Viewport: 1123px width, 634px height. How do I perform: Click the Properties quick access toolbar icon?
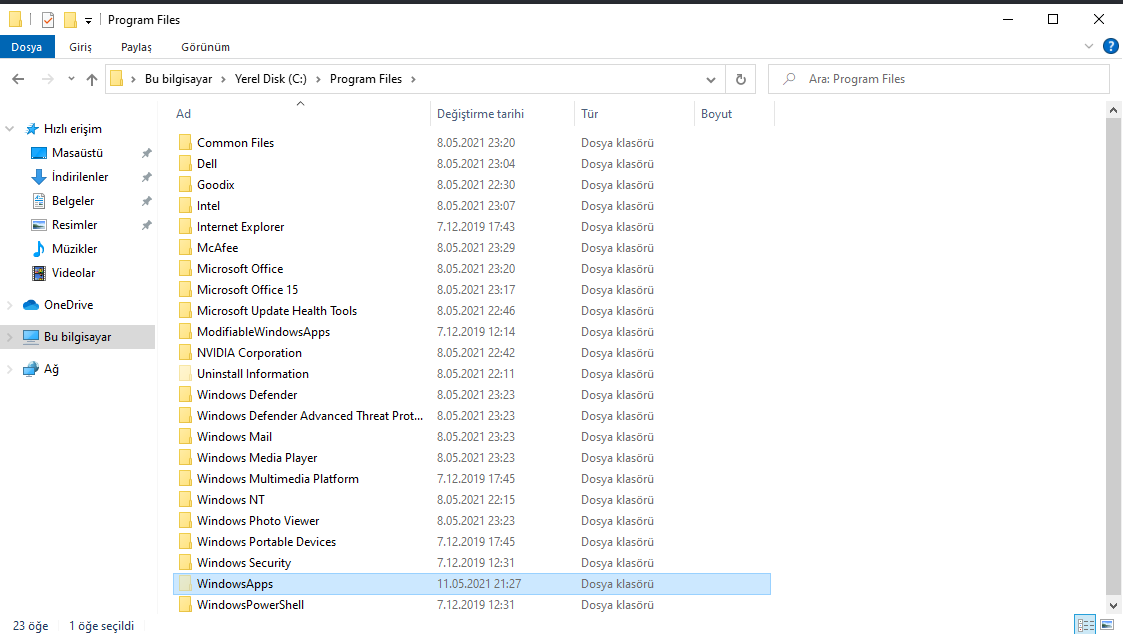(48, 20)
